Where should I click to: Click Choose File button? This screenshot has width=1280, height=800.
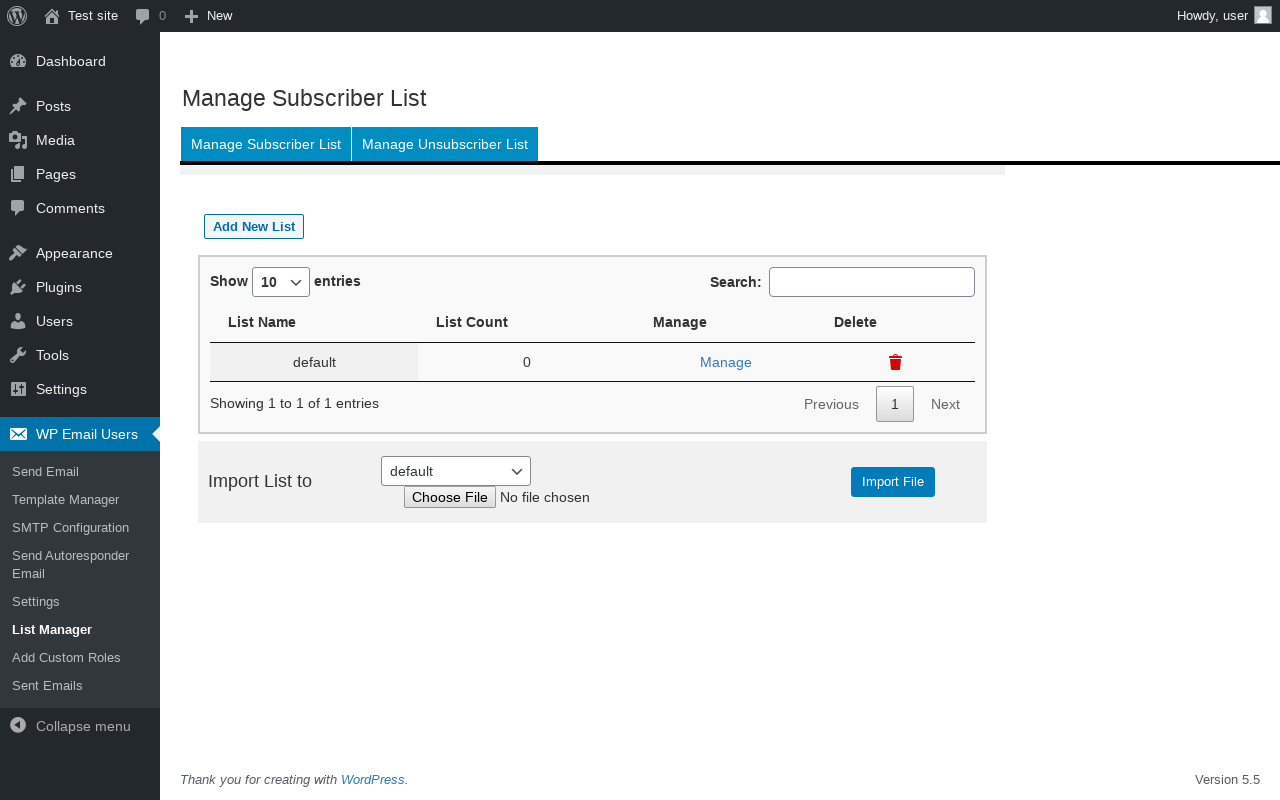tap(450, 497)
